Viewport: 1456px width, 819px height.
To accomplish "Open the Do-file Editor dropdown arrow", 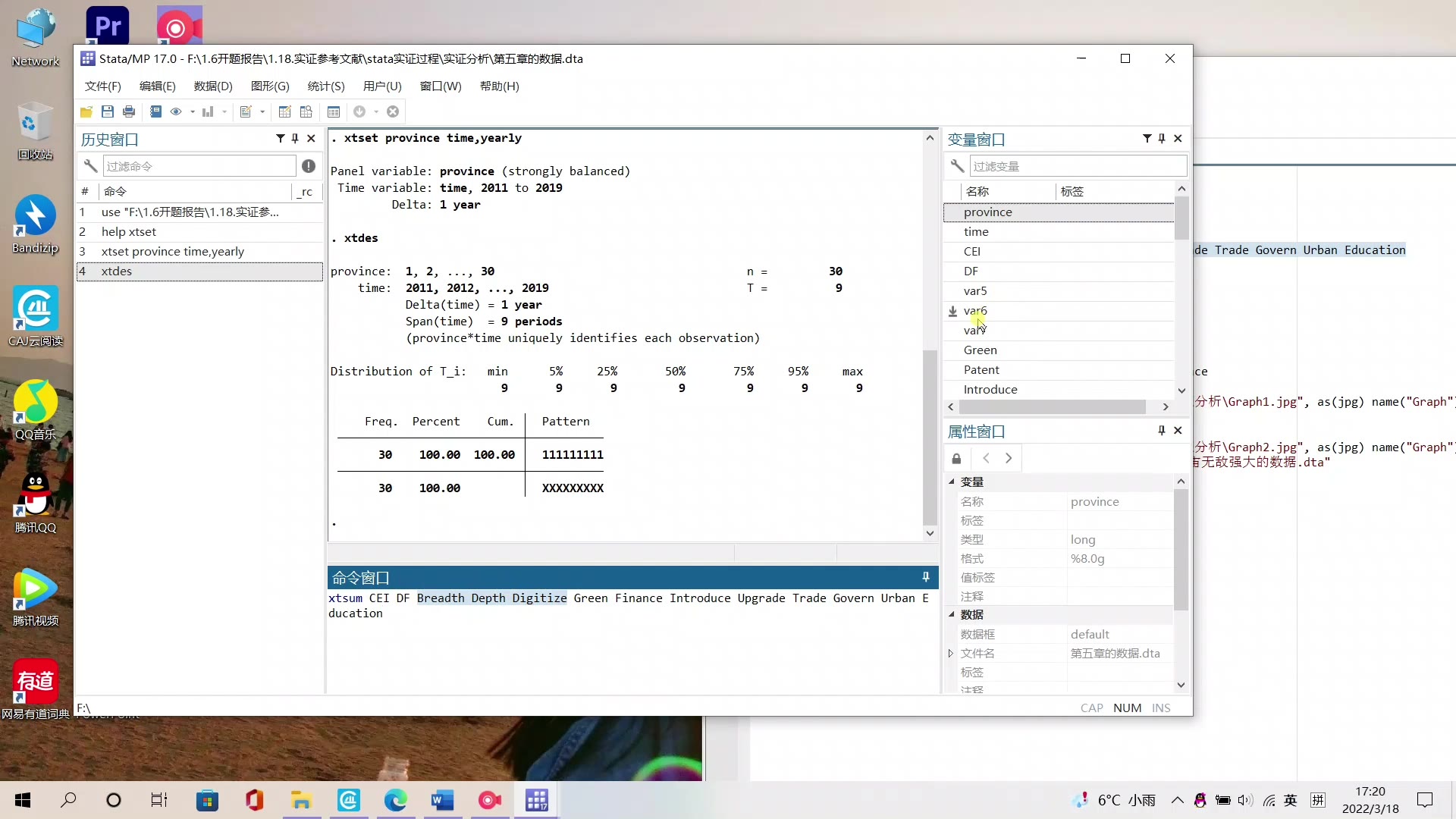I will (262, 111).
